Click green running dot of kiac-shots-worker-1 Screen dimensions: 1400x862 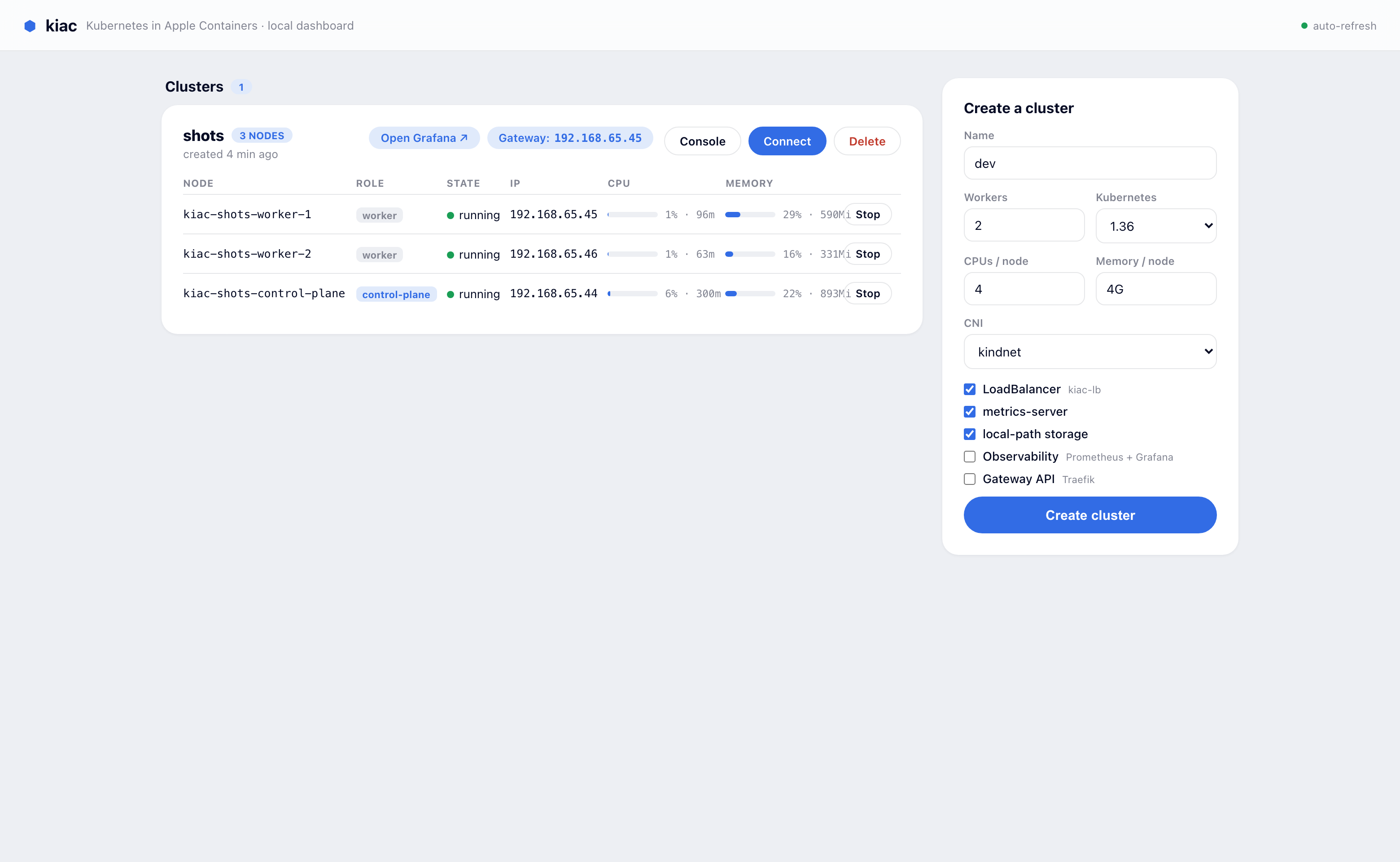tap(450, 215)
